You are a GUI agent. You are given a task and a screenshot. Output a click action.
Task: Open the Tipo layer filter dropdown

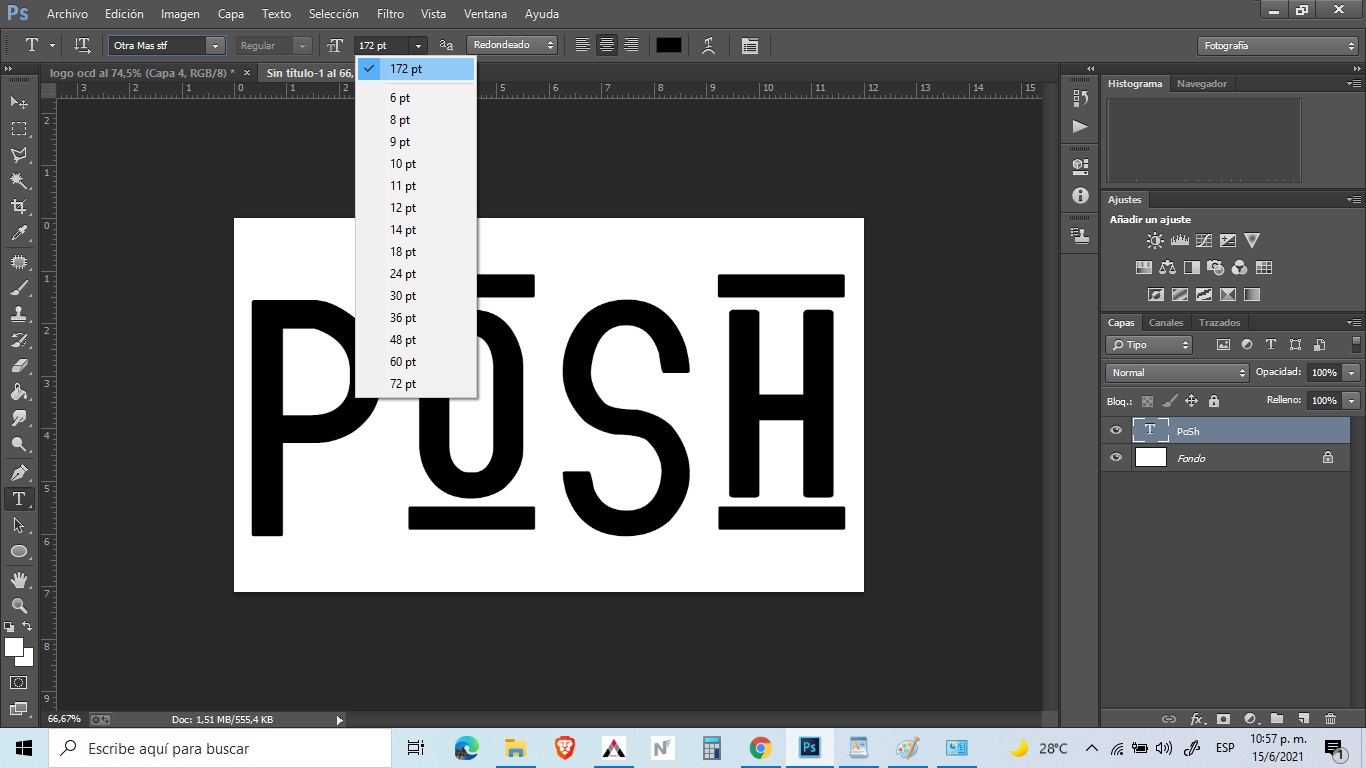point(1149,345)
